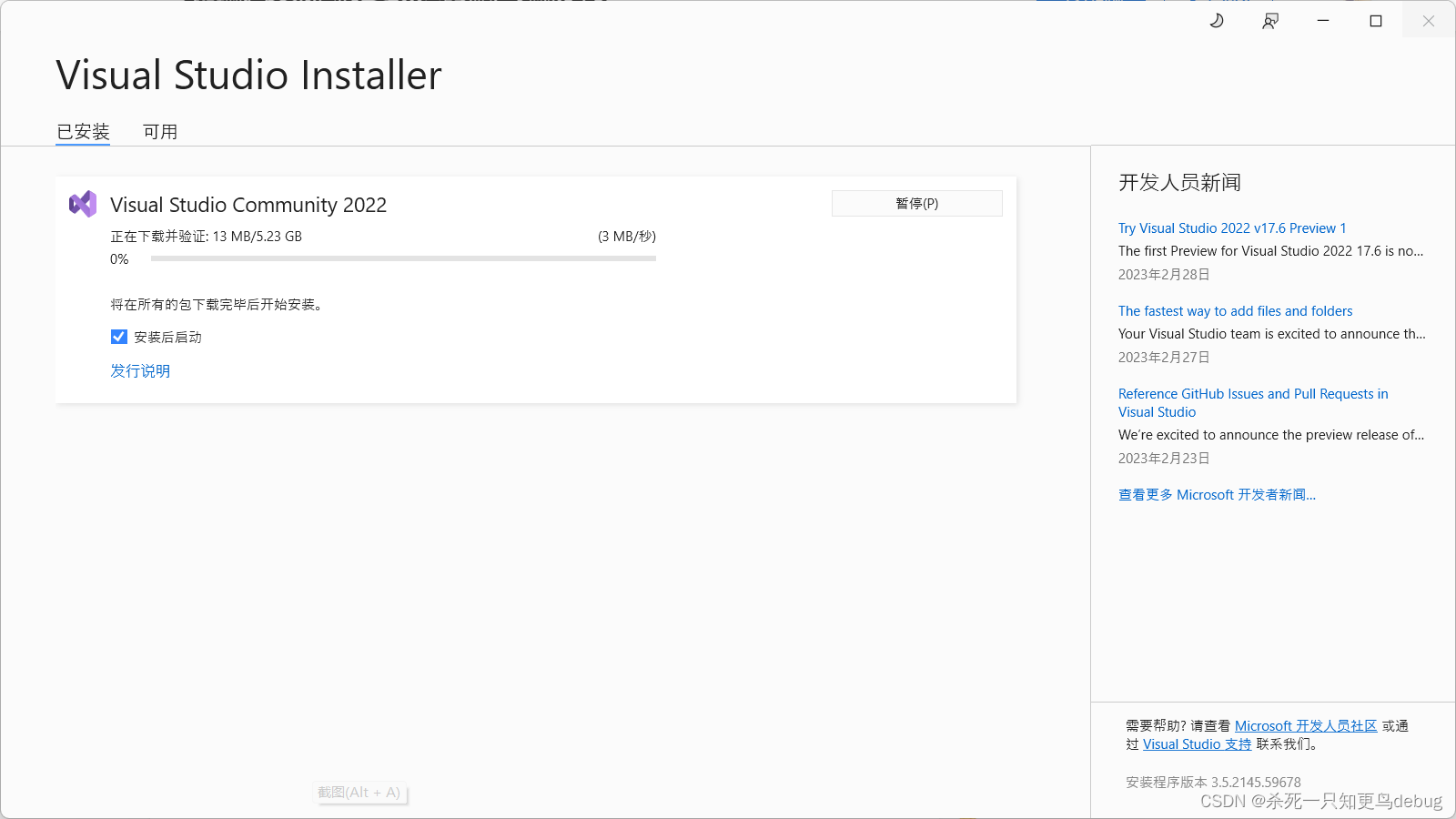Image resolution: width=1456 pixels, height=819 pixels.
Task: Open feedback via the person icon
Action: coord(1270,20)
